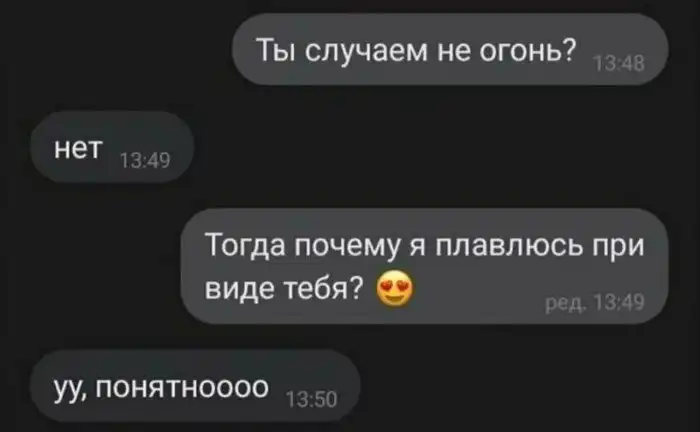
Task: Click the 13:49 timestamp after 'ред.'
Action: (x=620, y=303)
